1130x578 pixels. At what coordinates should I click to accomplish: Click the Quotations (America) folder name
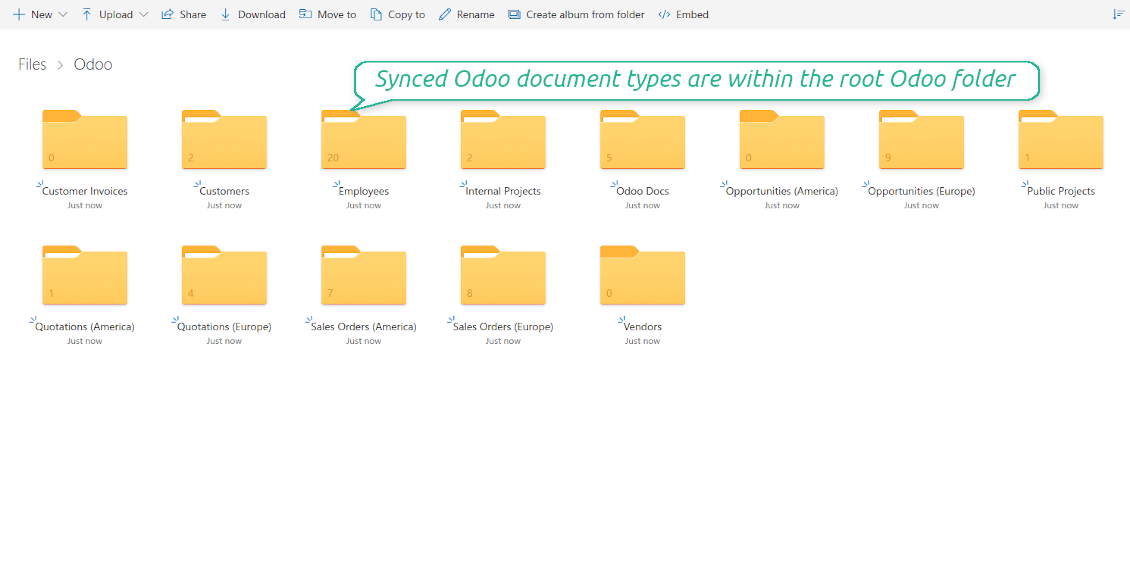85,327
